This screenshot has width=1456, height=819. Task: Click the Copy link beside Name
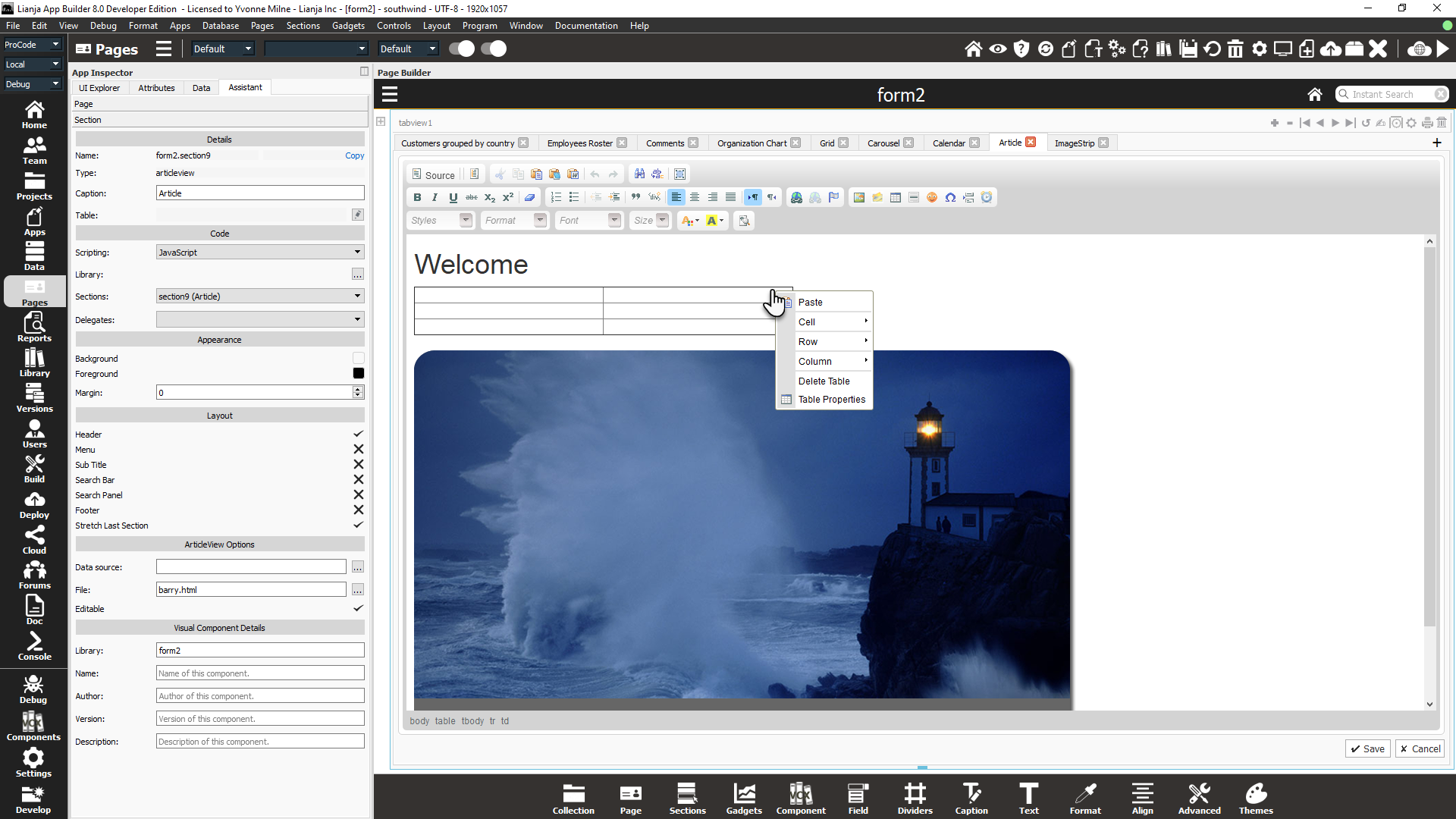(354, 155)
